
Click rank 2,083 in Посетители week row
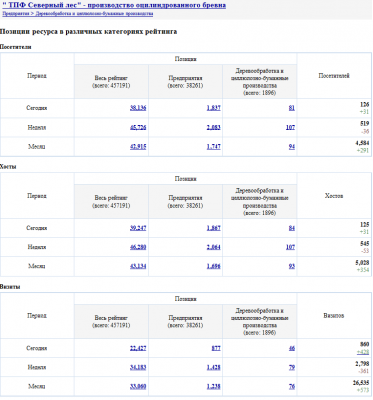pyautogui.click(x=214, y=127)
